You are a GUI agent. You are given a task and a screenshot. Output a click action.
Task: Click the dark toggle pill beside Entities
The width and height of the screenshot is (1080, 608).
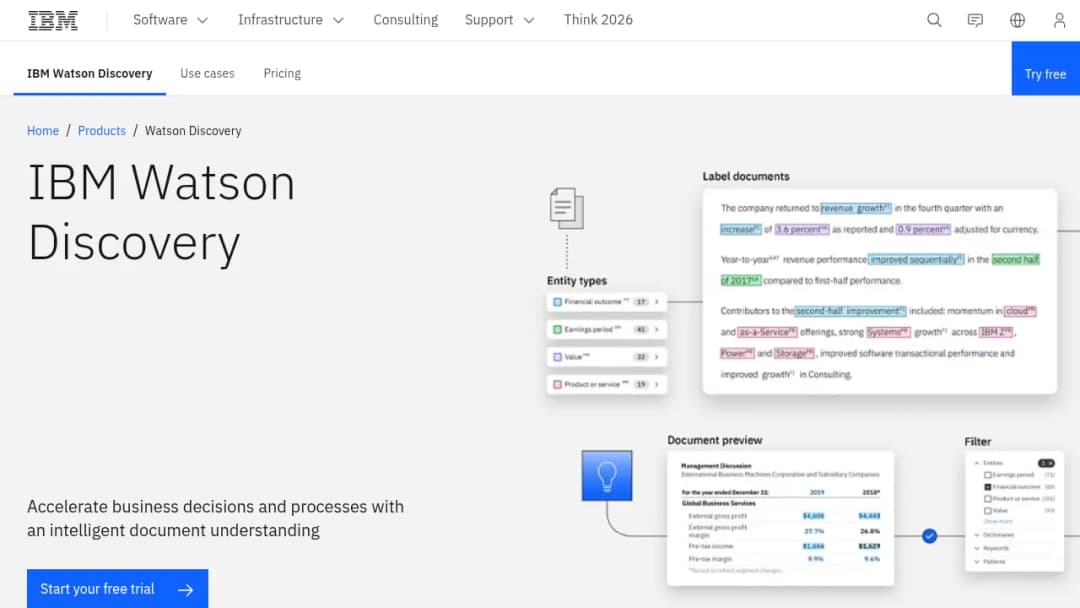tap(1046, 463)
